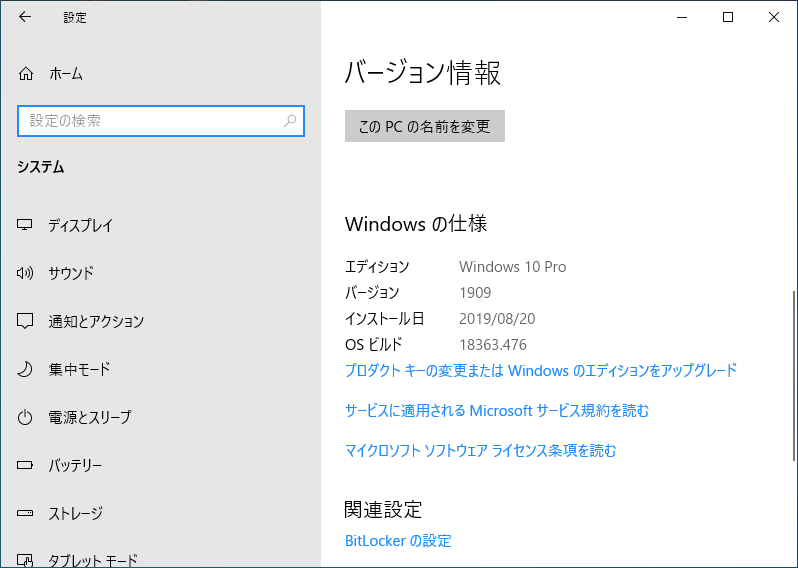Click the 通知とアクション speech bubble icon

click(24, 321)
